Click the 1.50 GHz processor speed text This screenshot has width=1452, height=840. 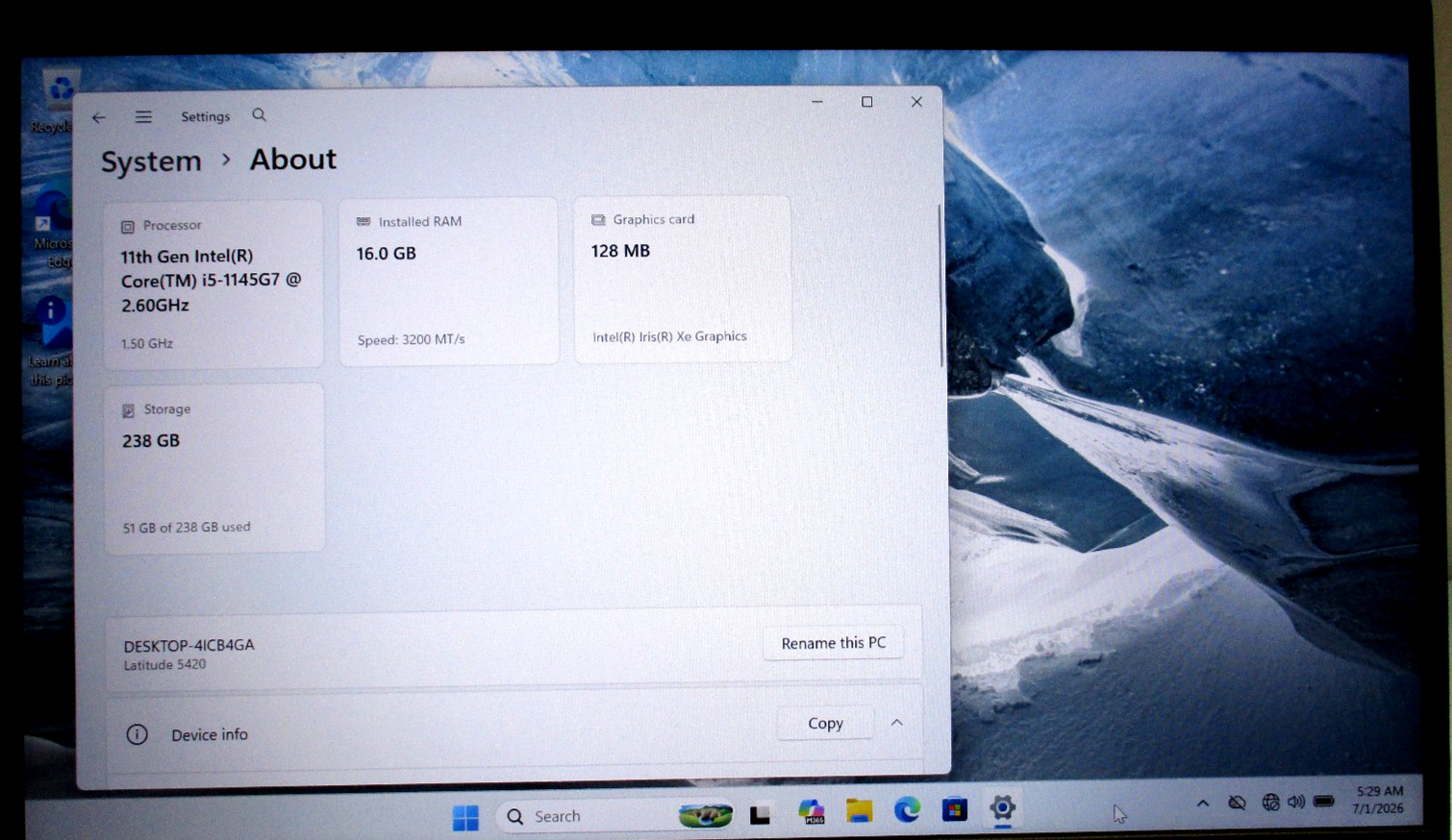(147, 343)
